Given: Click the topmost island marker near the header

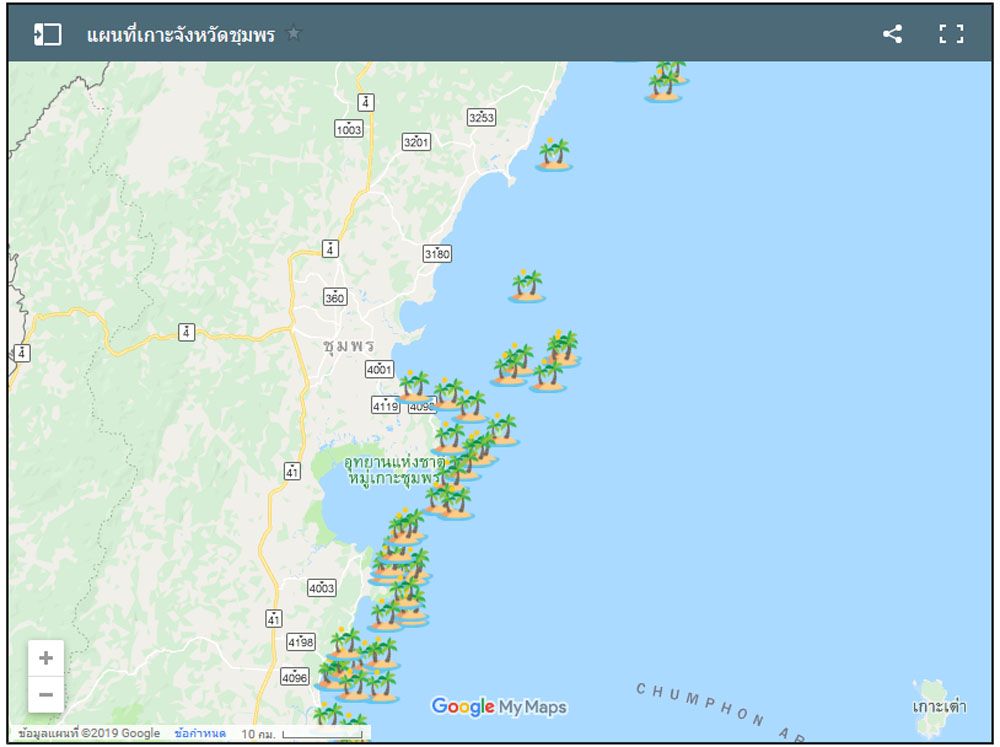Looking at the screenshot, I should pos(665,82).
